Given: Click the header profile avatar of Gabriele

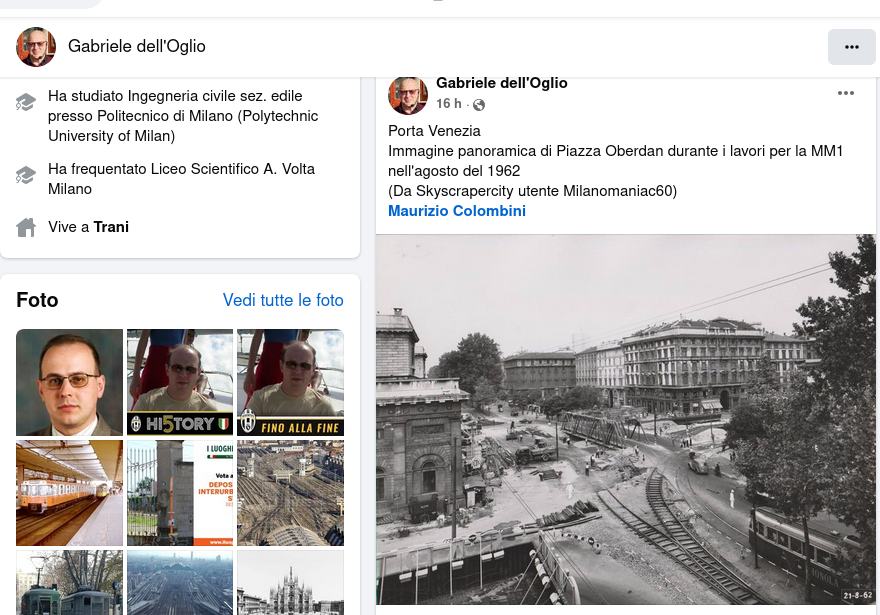Looking at the screenshot, I should 36,47.
